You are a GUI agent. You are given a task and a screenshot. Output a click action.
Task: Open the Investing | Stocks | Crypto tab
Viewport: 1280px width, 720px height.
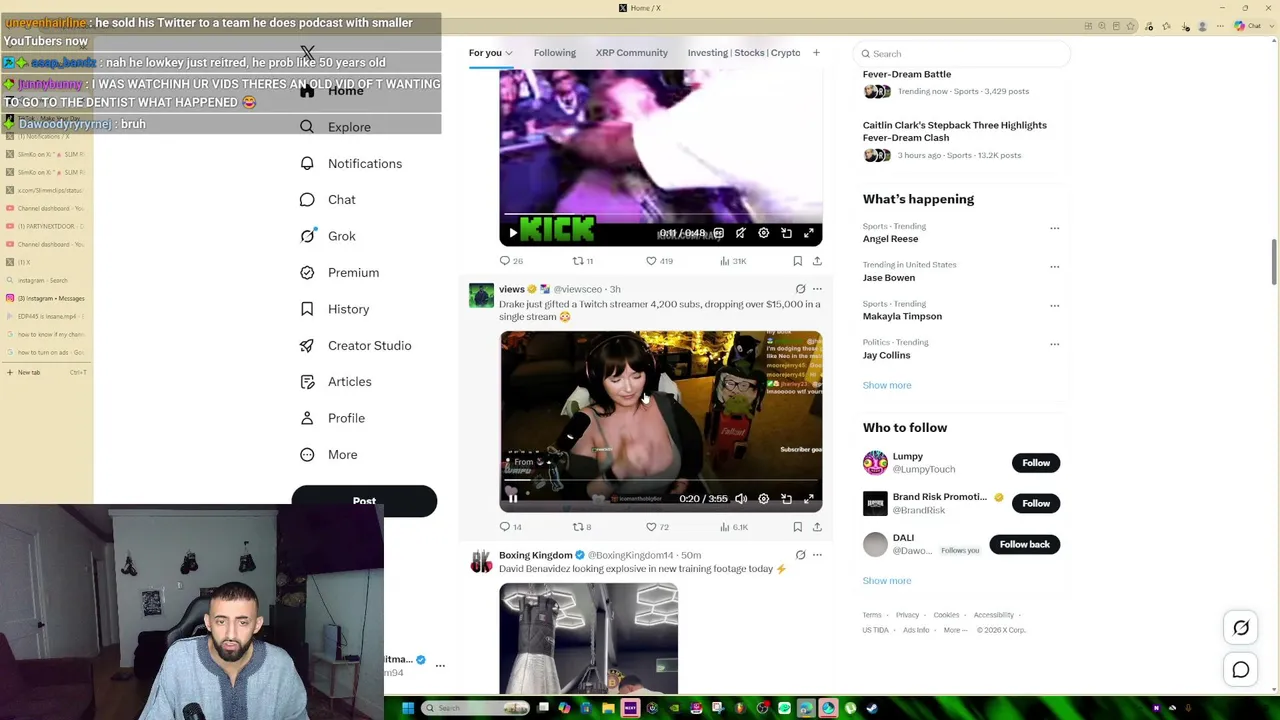pyautogui.click(x=744, y=53)
